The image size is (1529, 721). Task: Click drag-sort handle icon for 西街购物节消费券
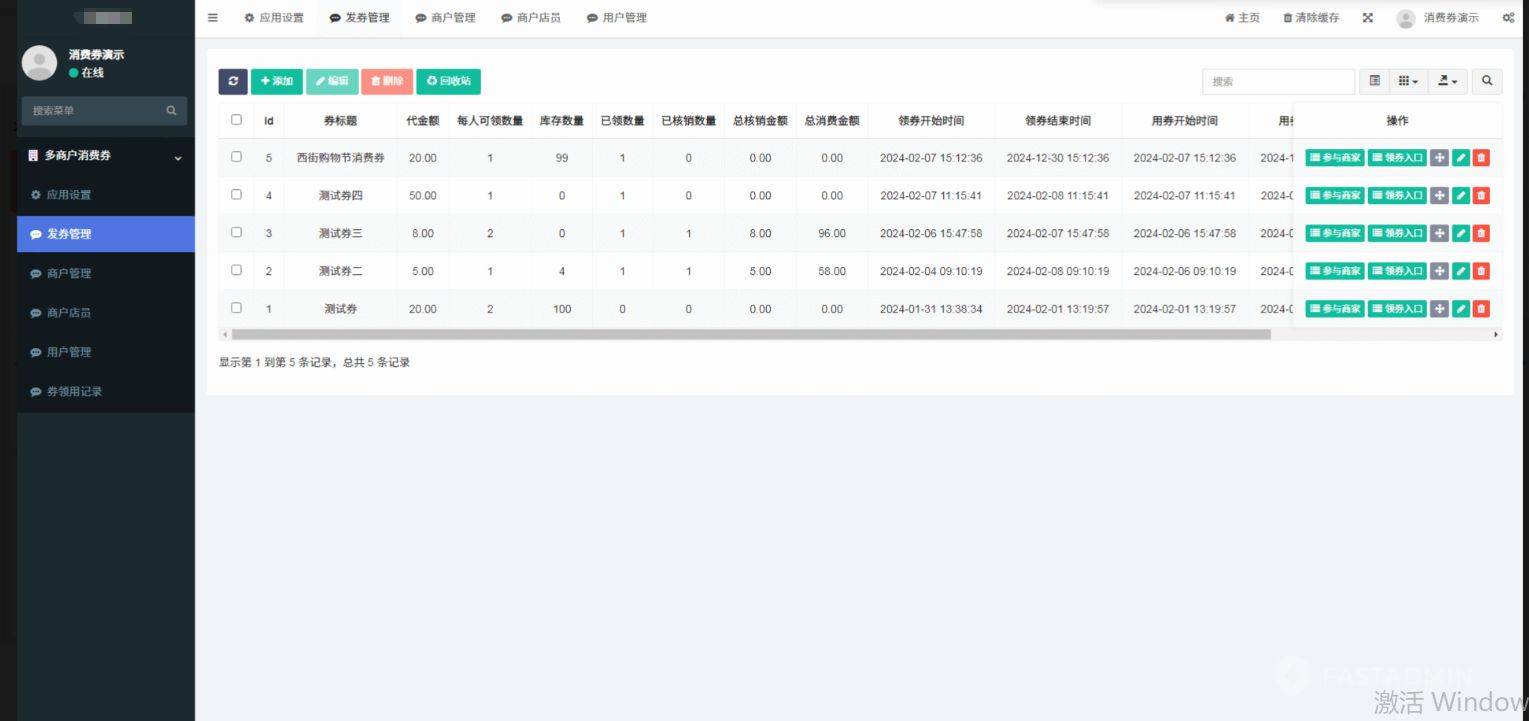(1439, 157)
